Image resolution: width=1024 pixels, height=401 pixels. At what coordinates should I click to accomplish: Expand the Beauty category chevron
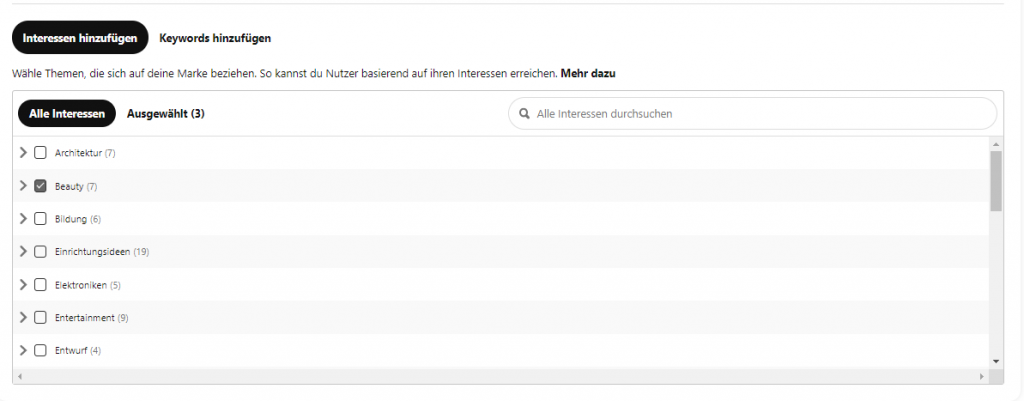(x=24, y=186)
